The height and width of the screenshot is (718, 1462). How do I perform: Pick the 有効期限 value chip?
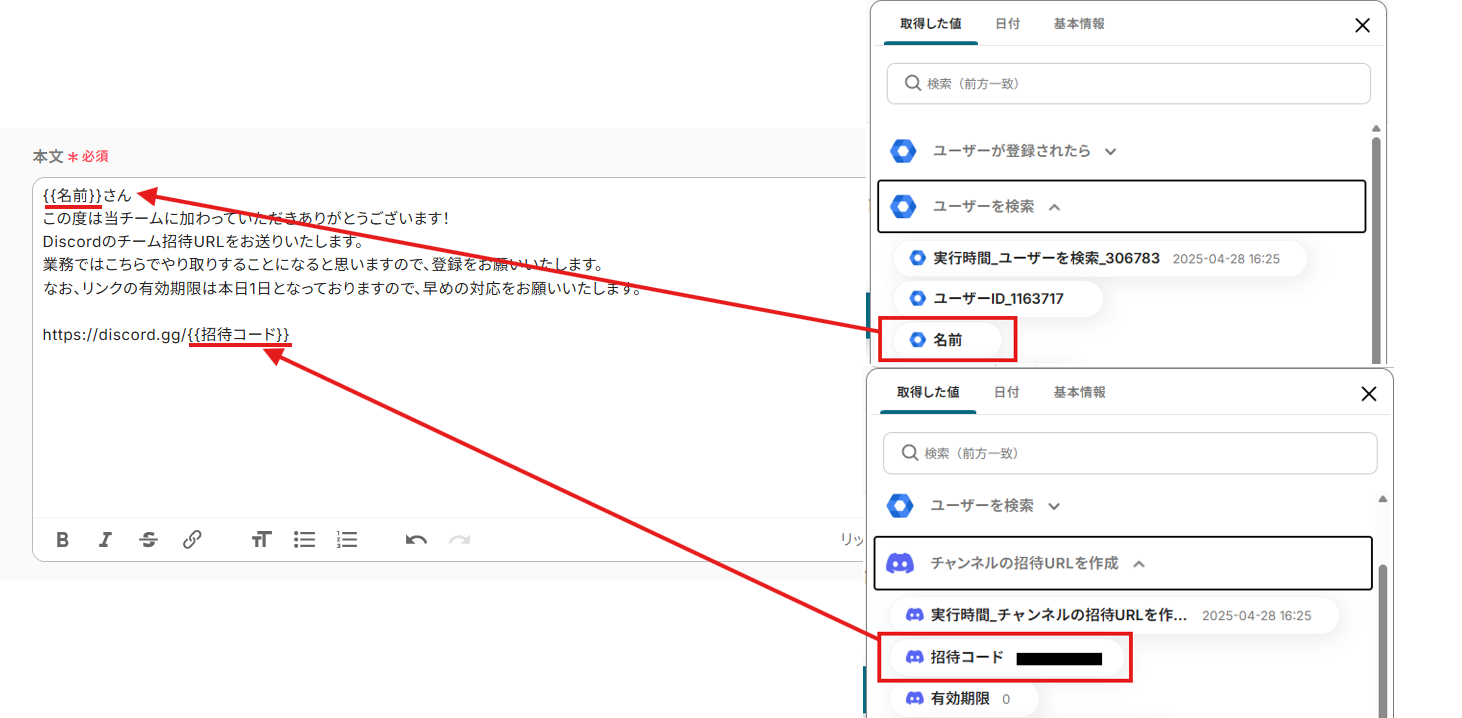point(960,699)
